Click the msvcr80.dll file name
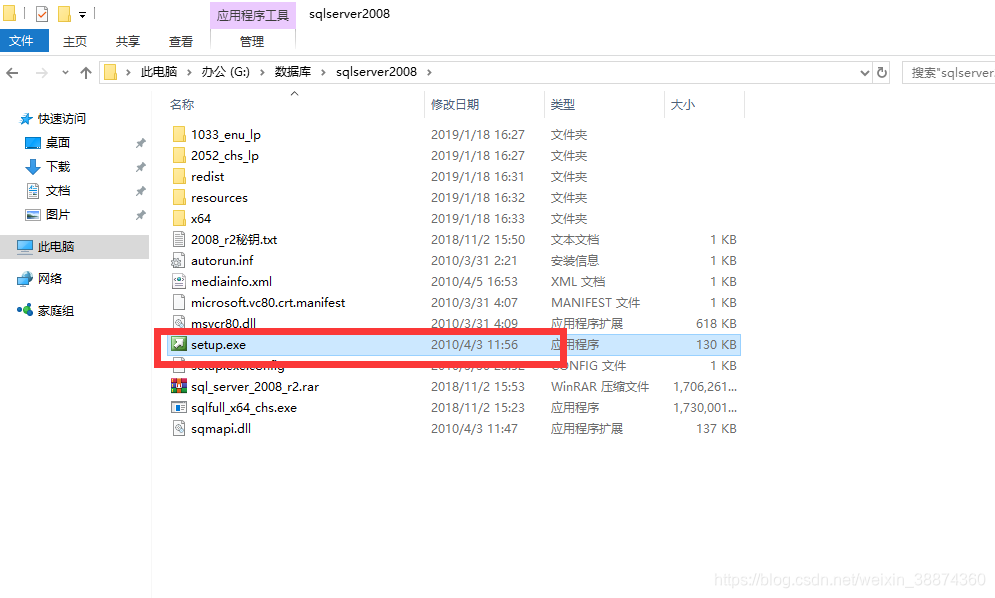Viewport: 995px width, 598px height. point(223,324)
